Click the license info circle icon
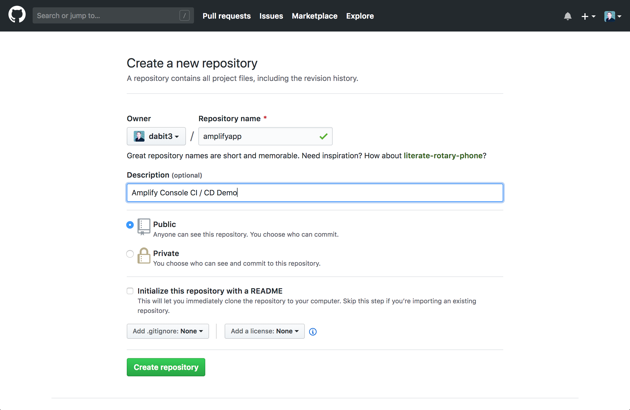The height and width of the screenshot is (410, 630). coord(313,332)
